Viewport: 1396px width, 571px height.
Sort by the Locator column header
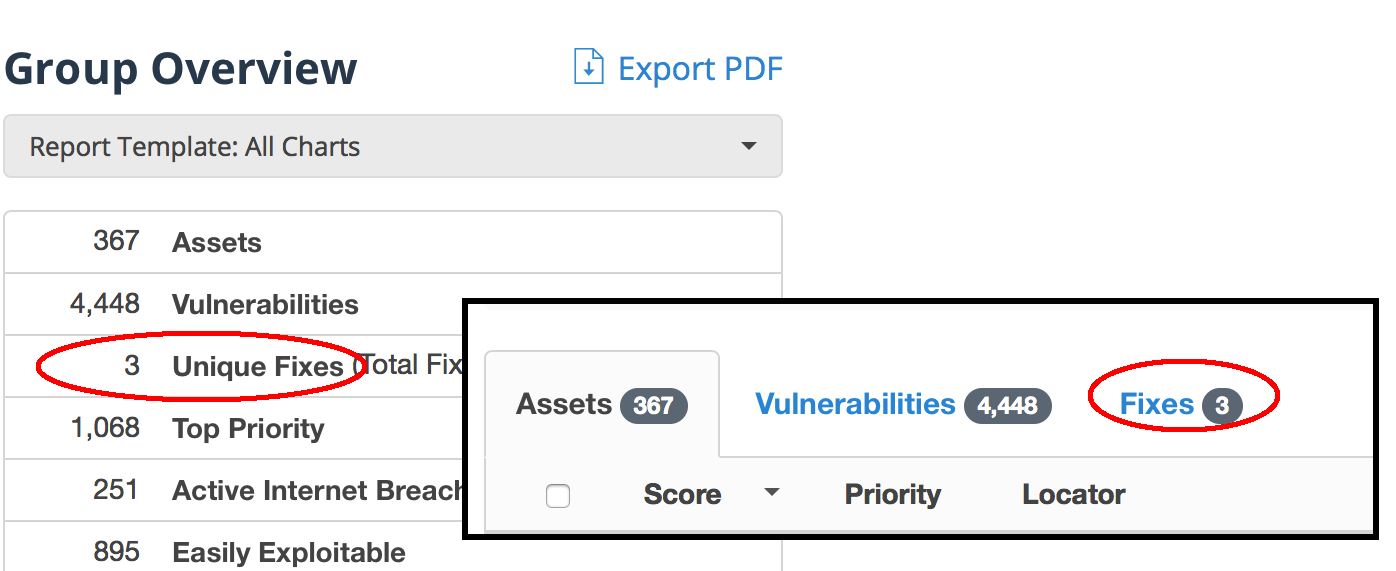tap(1074, 494)
